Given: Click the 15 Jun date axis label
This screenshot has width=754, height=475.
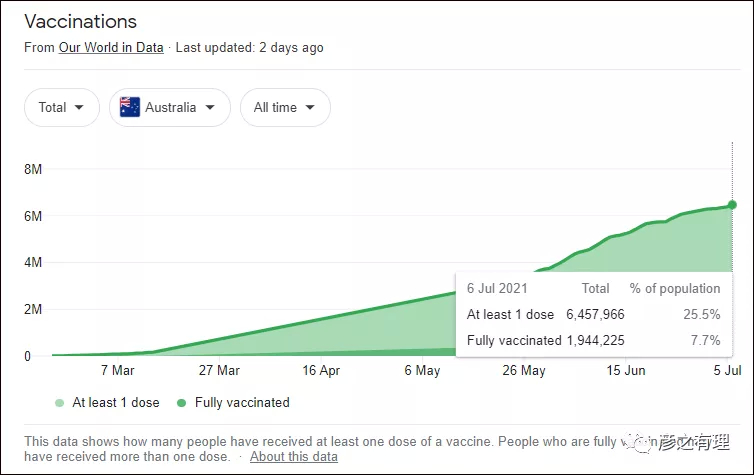Looking at the screenshot, I should pos(626,370).
